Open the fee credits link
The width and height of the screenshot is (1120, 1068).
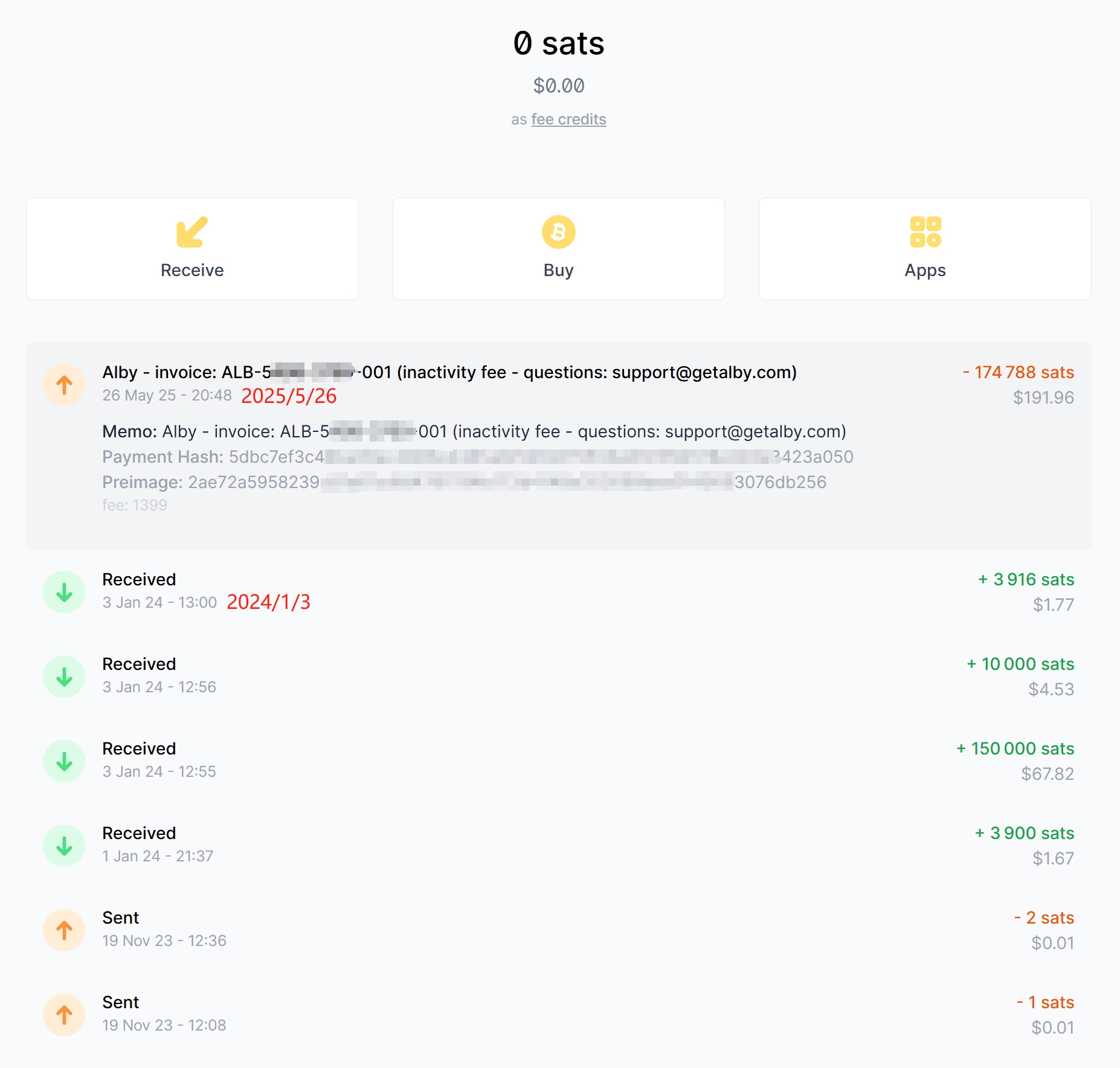pos(568,120)
